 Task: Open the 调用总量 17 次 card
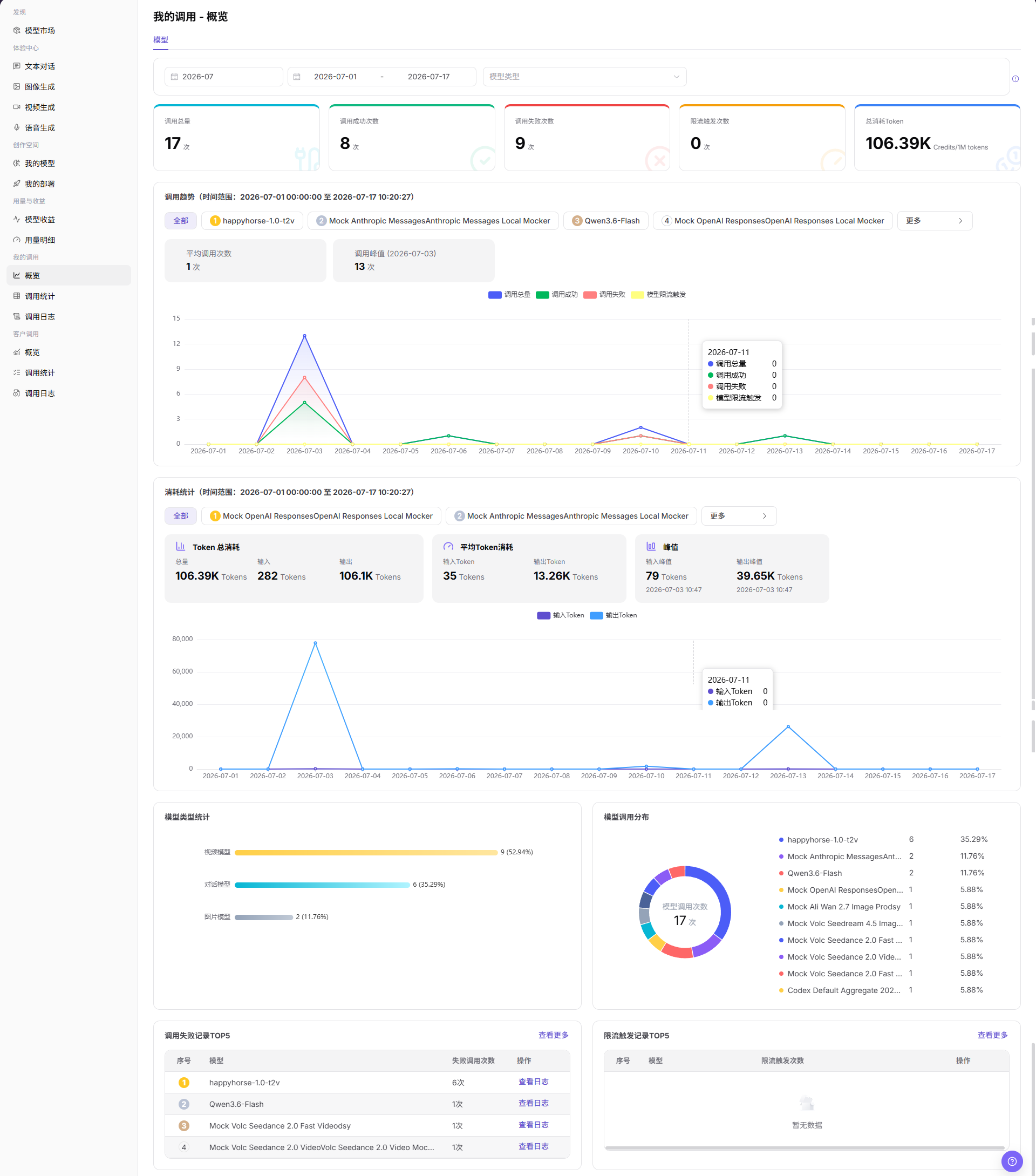click(236, 138)
